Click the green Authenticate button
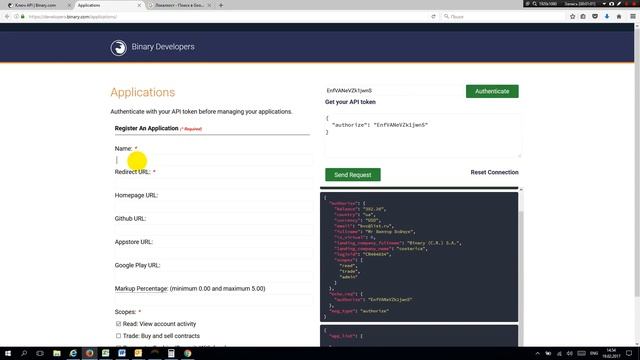This screenshot has height=360, width=640. pyautogui.click(x=492, y=91)
